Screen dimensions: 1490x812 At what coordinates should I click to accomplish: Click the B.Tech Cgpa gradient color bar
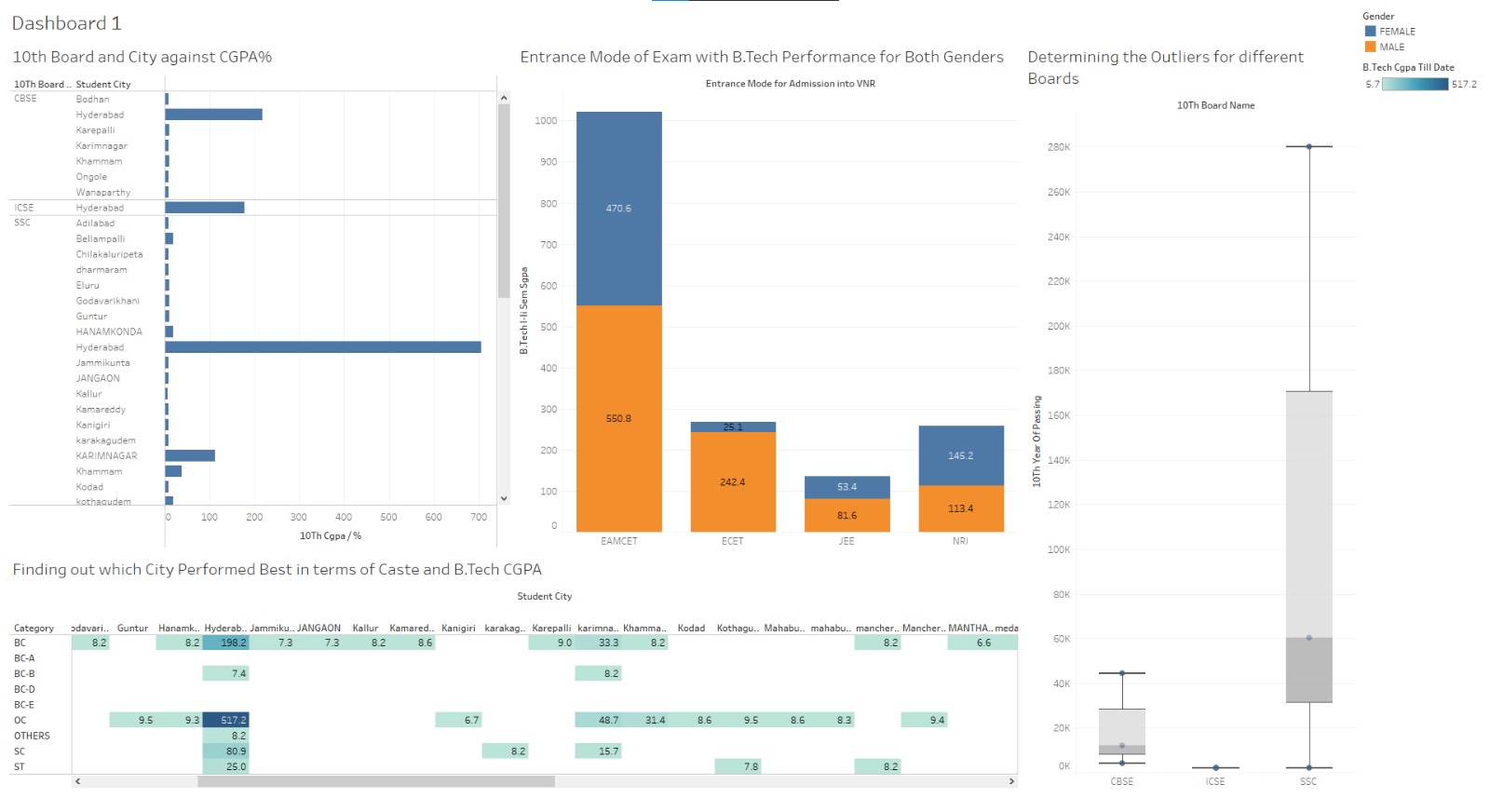1415,84
